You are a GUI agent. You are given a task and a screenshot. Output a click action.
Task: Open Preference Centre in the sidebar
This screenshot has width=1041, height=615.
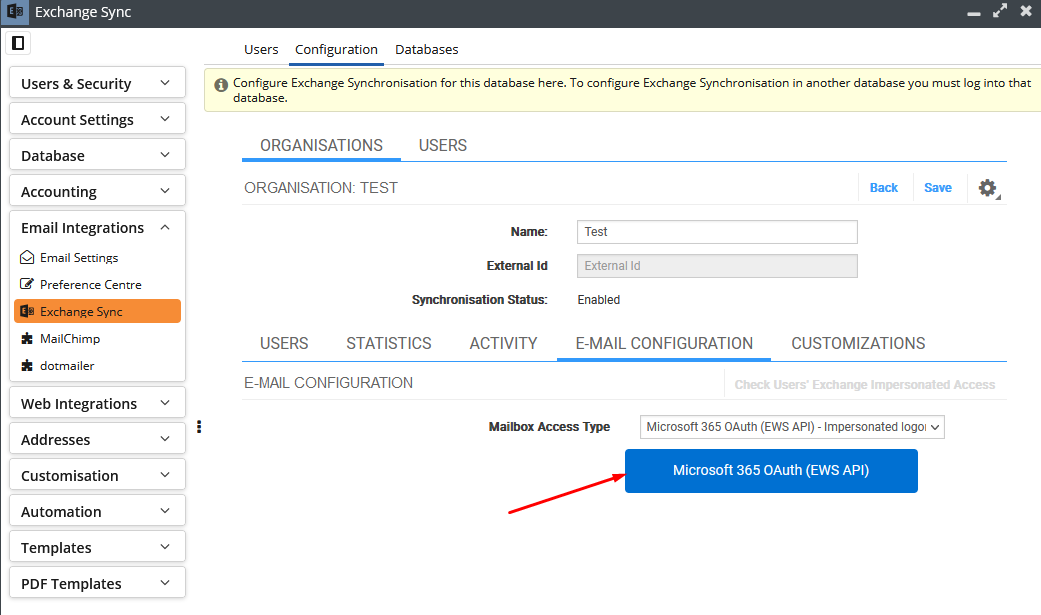[x=90, y=284]
